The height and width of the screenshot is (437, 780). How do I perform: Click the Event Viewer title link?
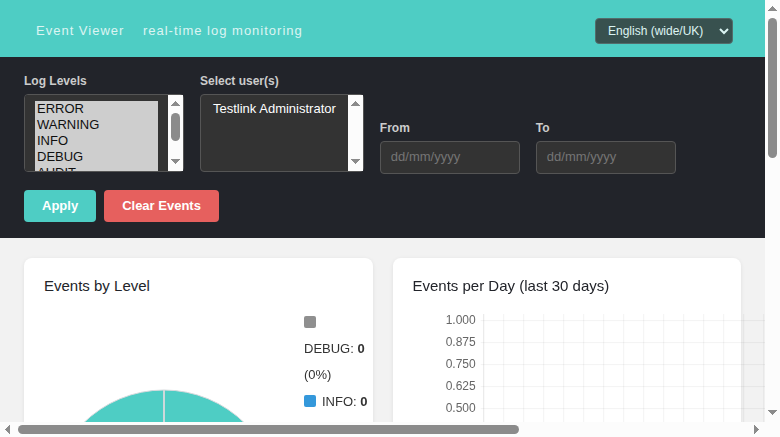click(x=80, y=31)
